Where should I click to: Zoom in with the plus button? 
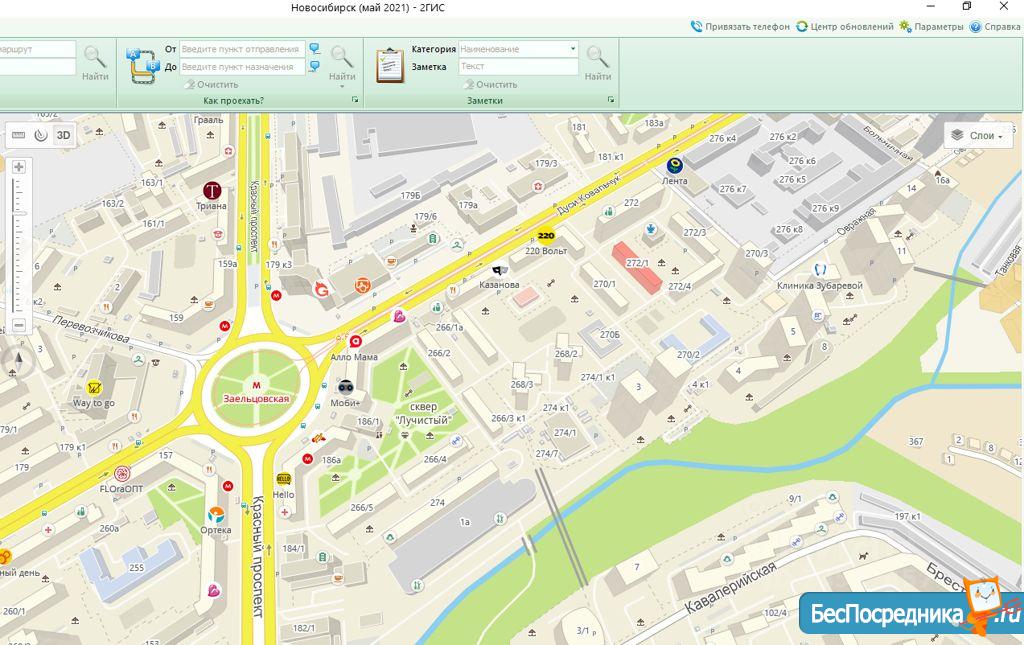18,167
